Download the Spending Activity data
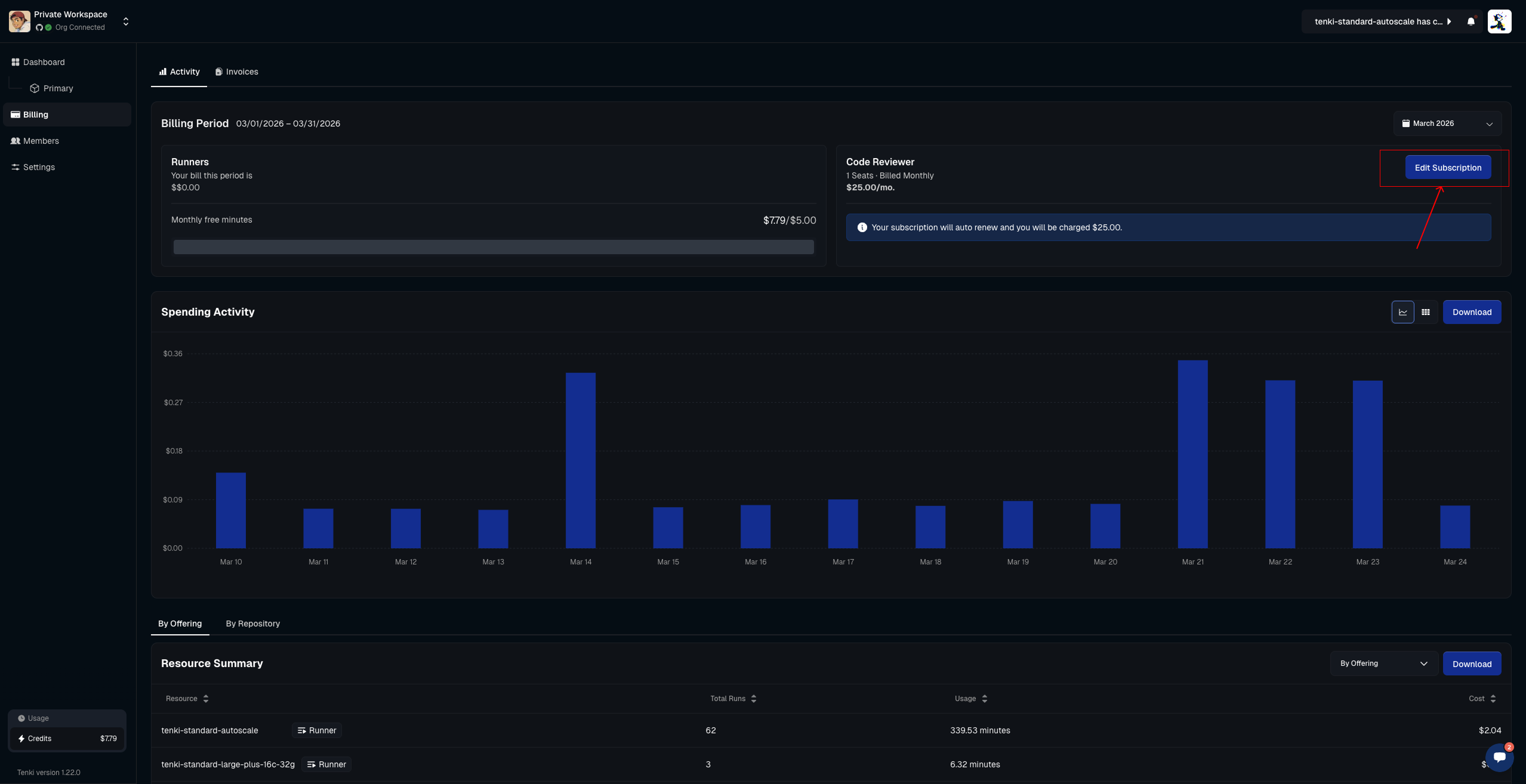 [x=1471, y=312]
